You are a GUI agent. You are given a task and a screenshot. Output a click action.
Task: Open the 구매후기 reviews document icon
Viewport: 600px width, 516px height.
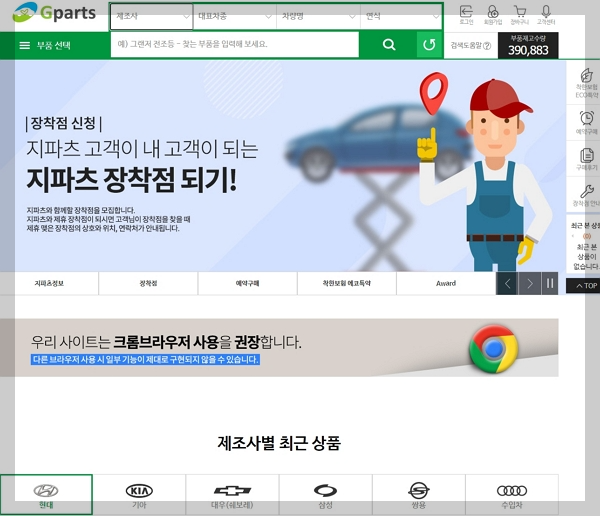[x=587, y=159]
